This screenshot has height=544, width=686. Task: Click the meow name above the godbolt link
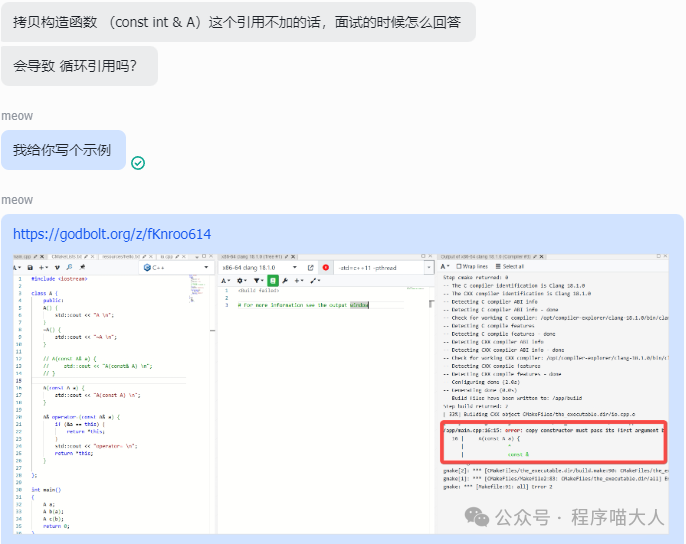(x=17, y=200)
